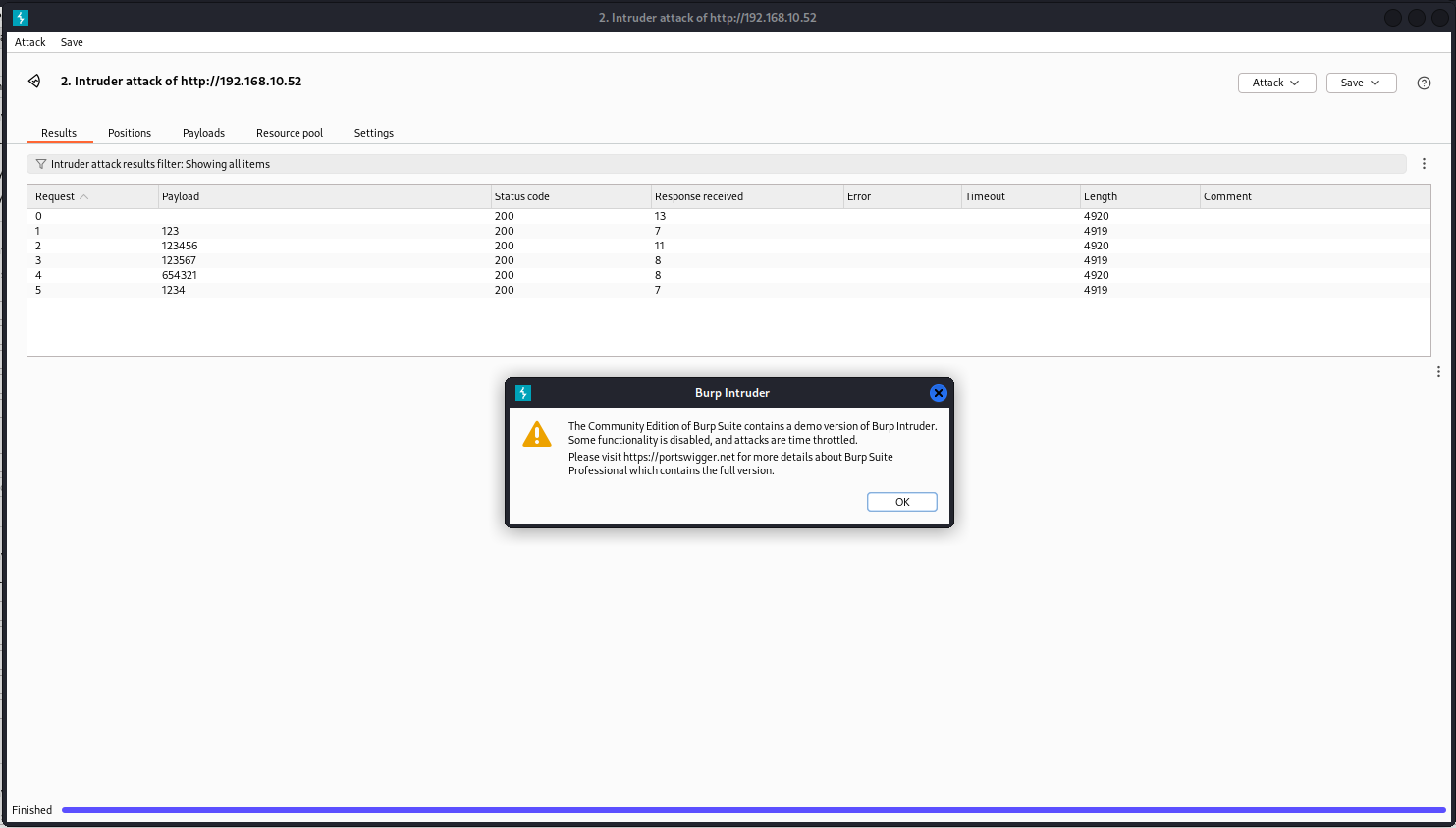Switch to the Resource pool tab
Image resolution: width=1456 pixels, height=828 pixels.
click(290, 133)
